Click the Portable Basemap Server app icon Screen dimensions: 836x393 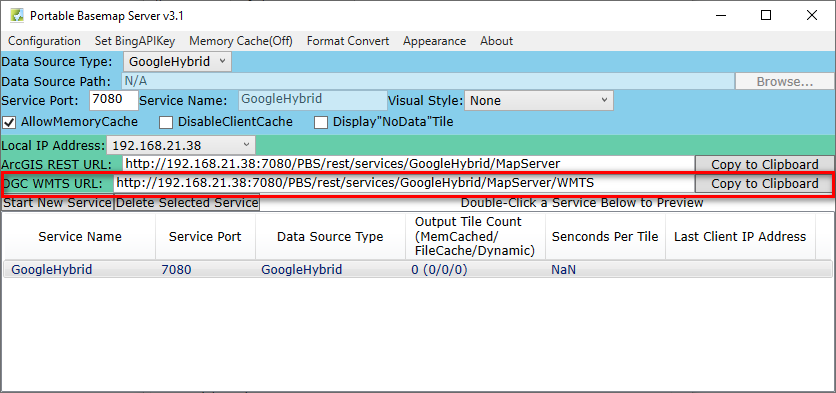(x=17, y=15)
